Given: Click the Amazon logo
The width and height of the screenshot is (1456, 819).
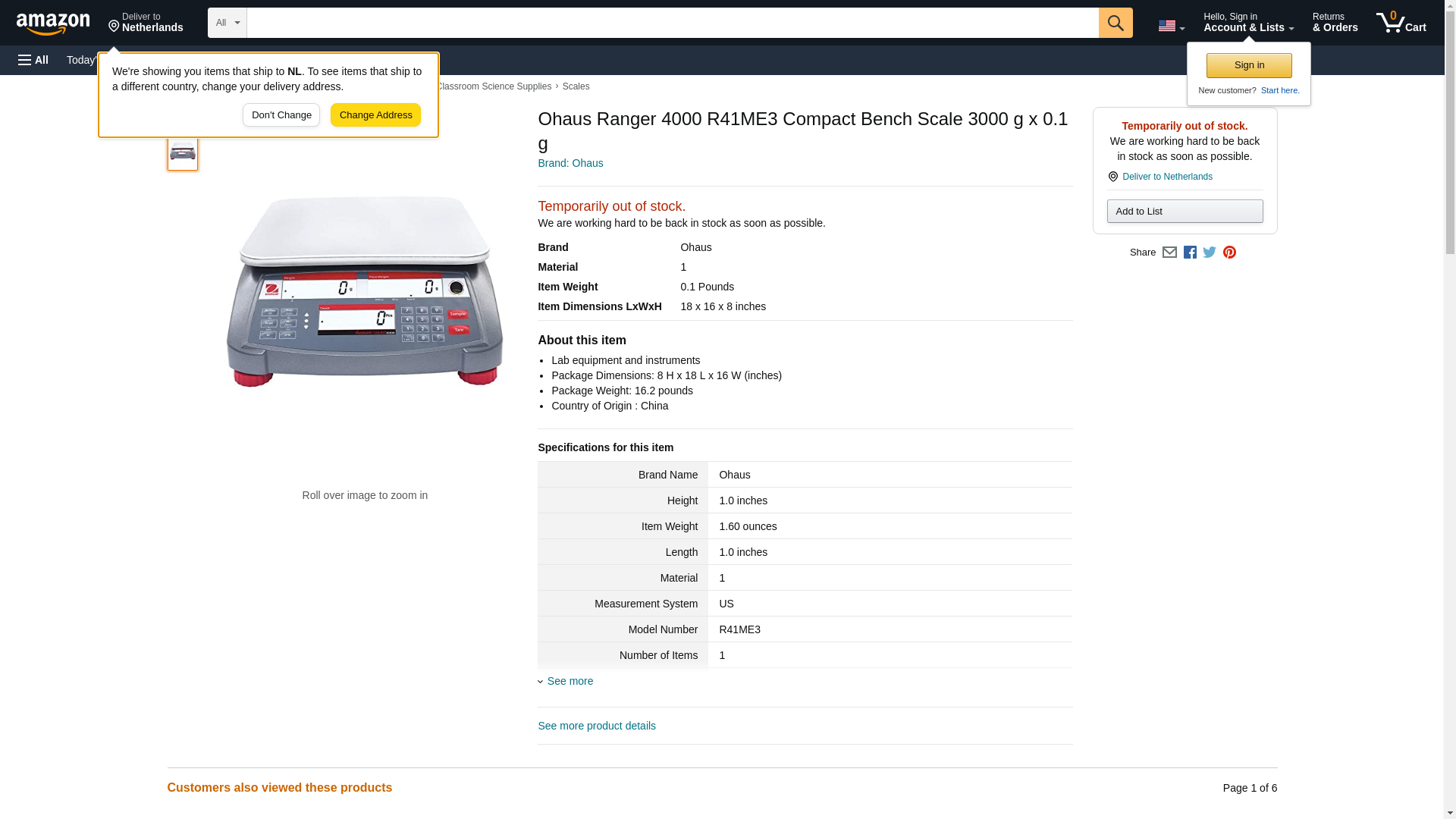Looking at the screenshot, I should pyautogui.click(x=53, y=24).
